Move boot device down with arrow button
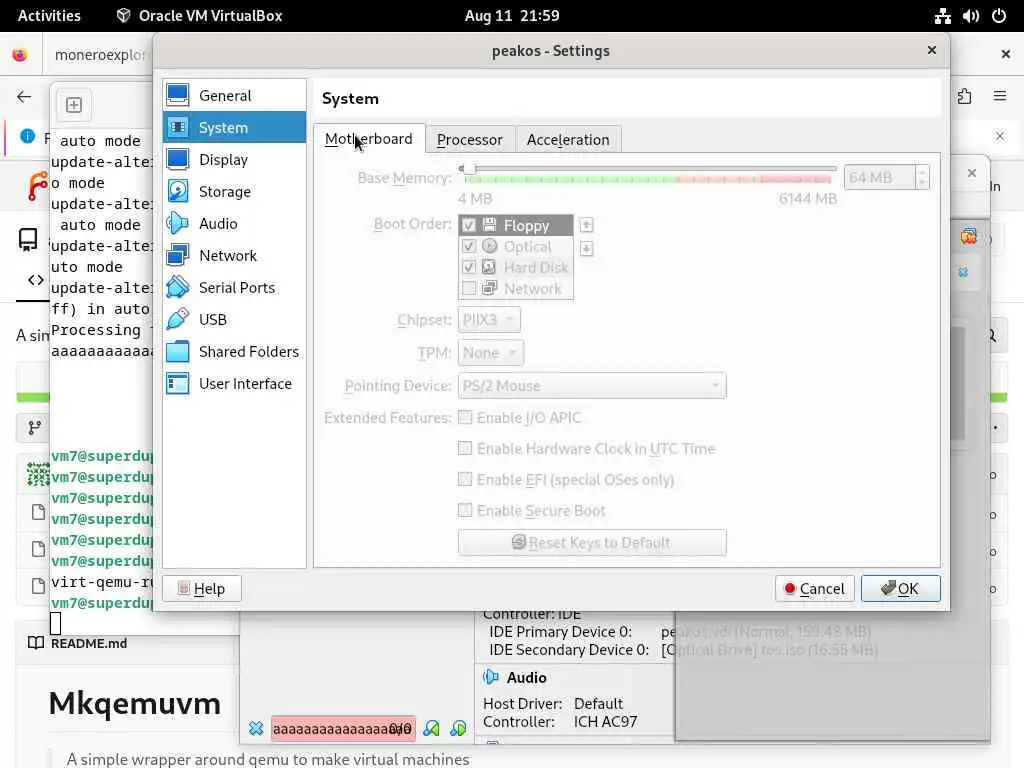 tap(586, 249)
